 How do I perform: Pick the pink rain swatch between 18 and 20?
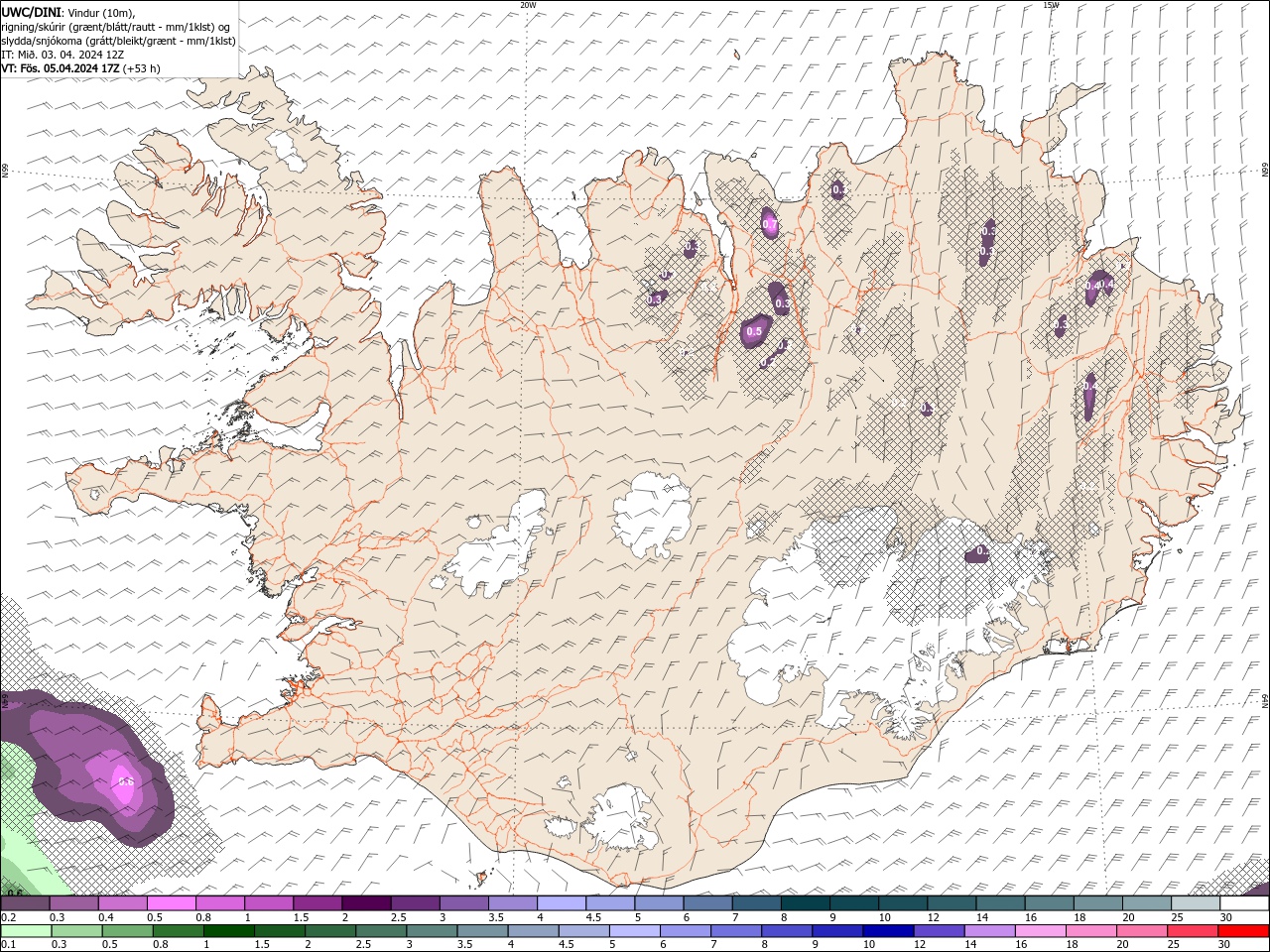click(x=1089, y=931)
